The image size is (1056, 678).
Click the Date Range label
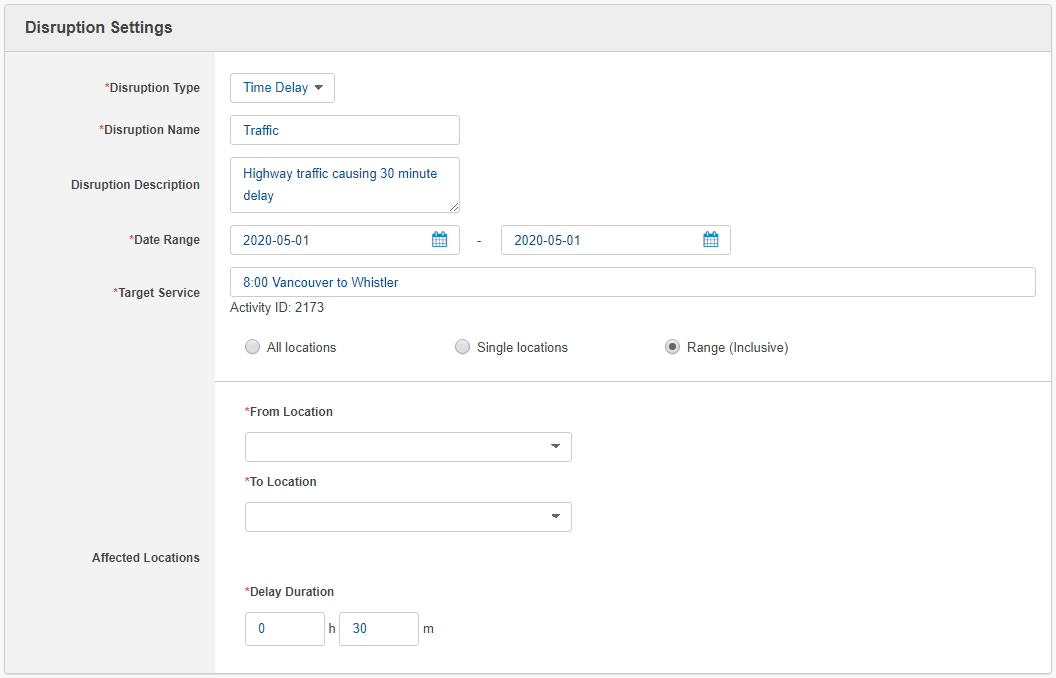tap(164, 240)
